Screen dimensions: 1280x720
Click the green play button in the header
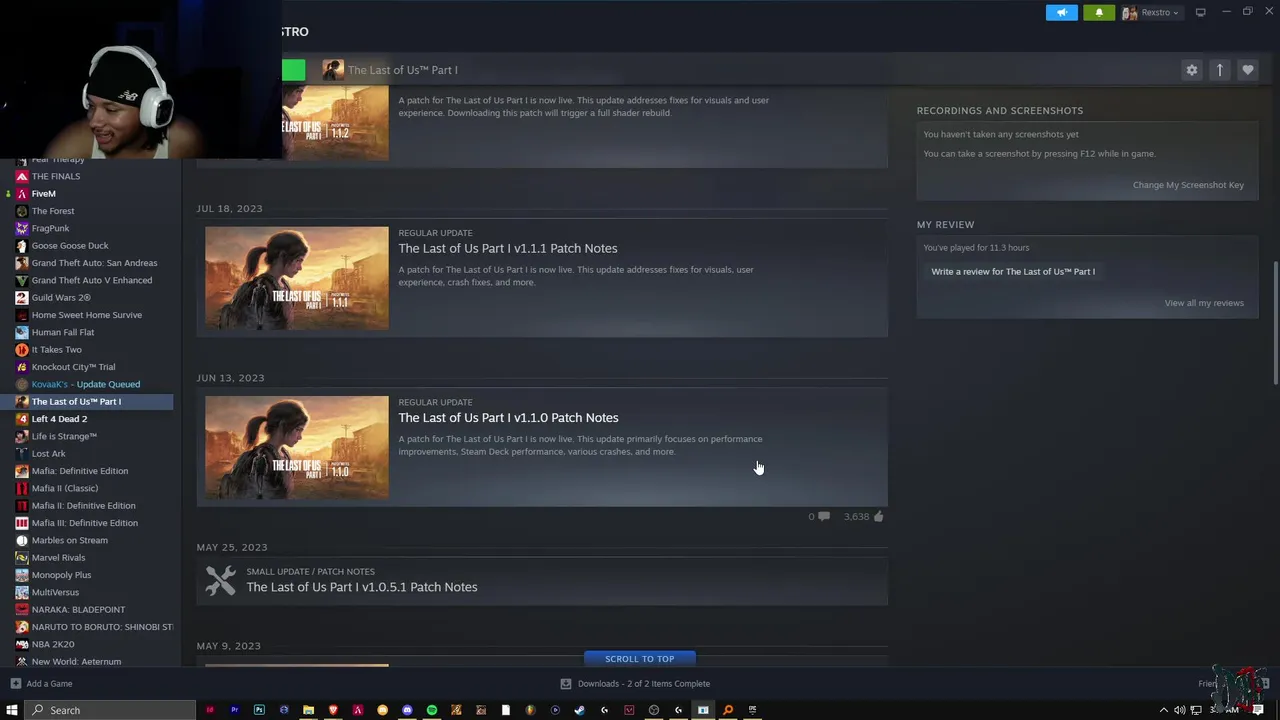pyautogui.click(x=293, y=70)
